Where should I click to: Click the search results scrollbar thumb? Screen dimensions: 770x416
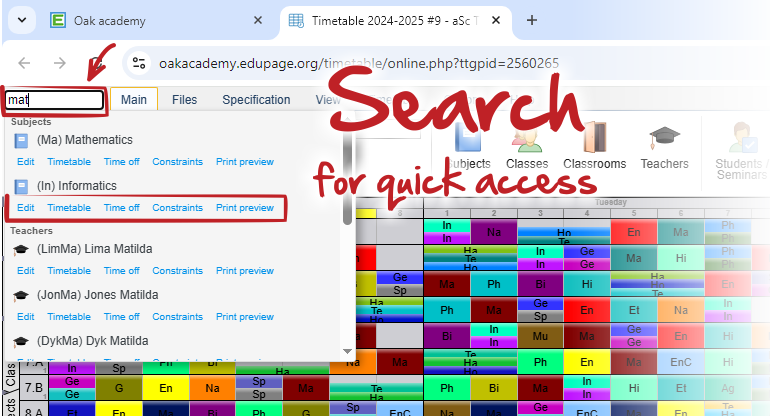click(348, 179)
